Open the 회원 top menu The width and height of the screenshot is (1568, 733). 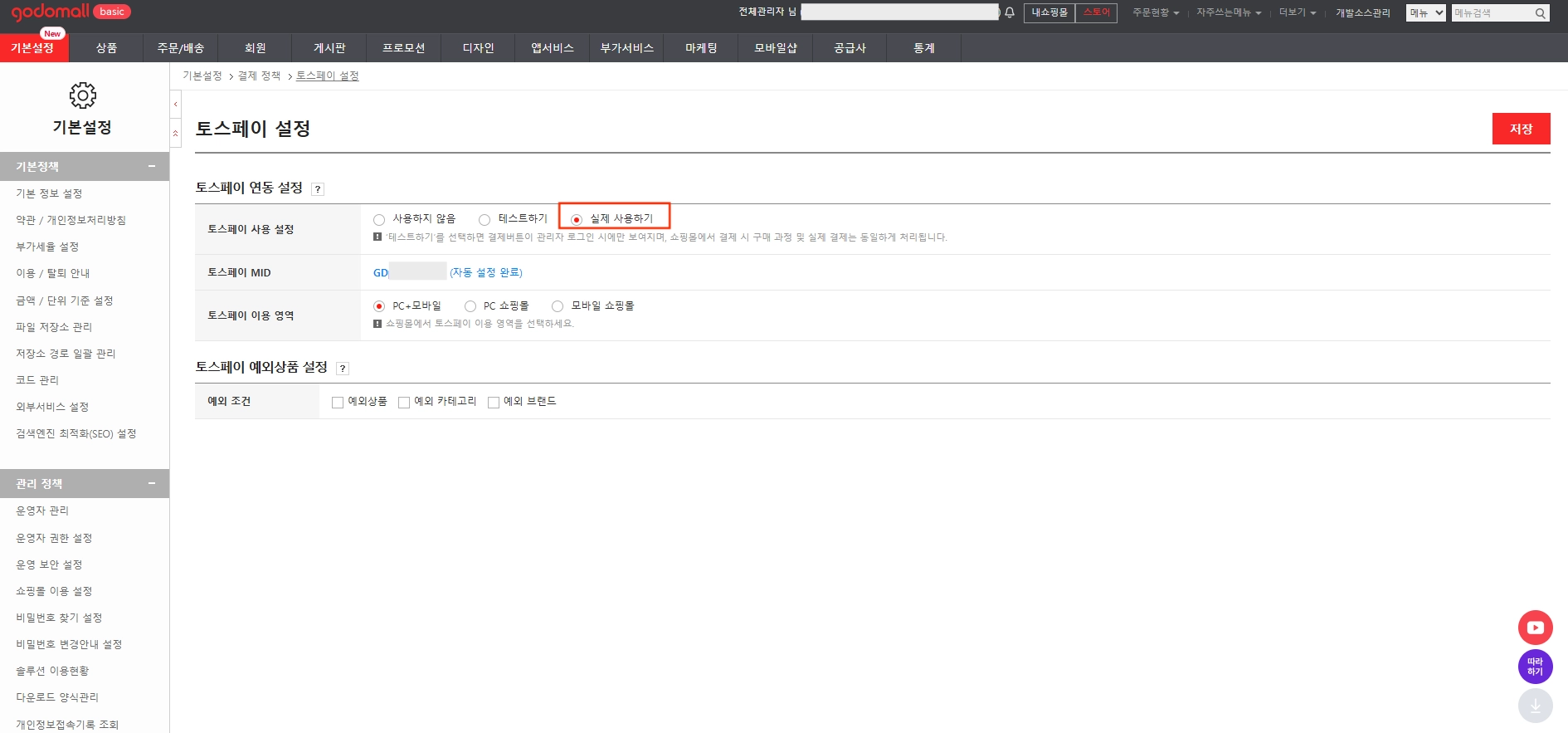[256, 48]
